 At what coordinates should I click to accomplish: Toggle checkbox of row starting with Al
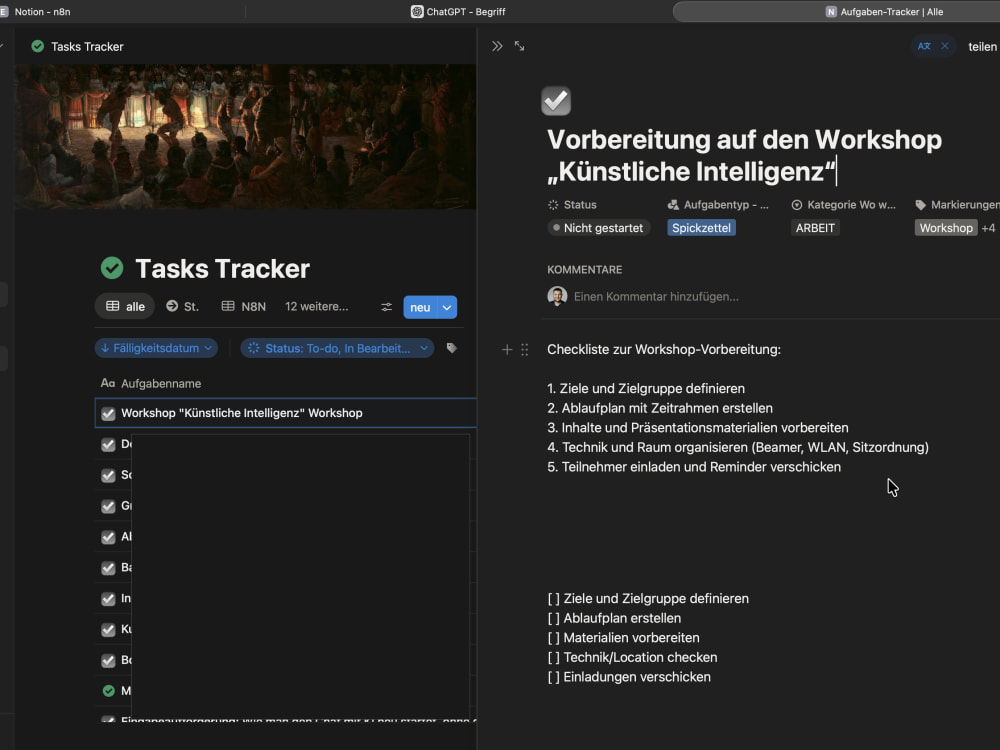(x=108, y=538)
